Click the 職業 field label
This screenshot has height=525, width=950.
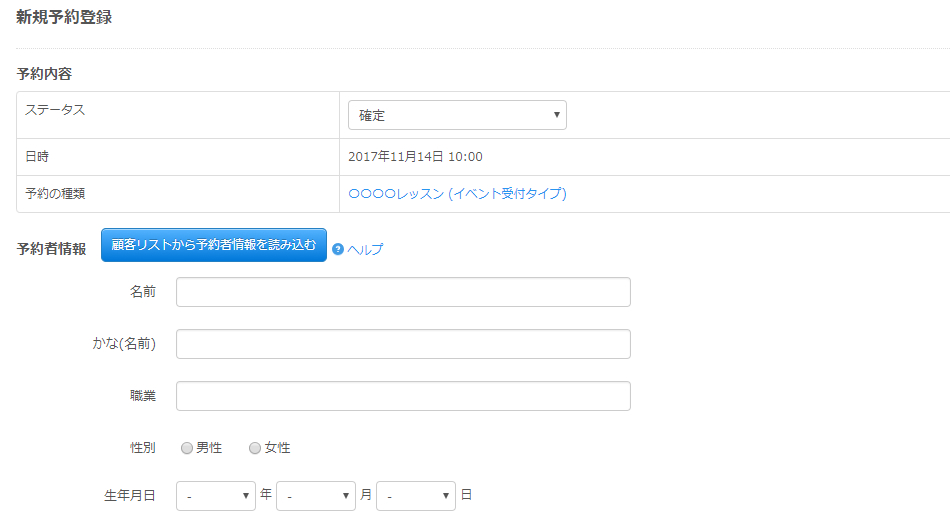pyautogui.click(x=143, y=396)
